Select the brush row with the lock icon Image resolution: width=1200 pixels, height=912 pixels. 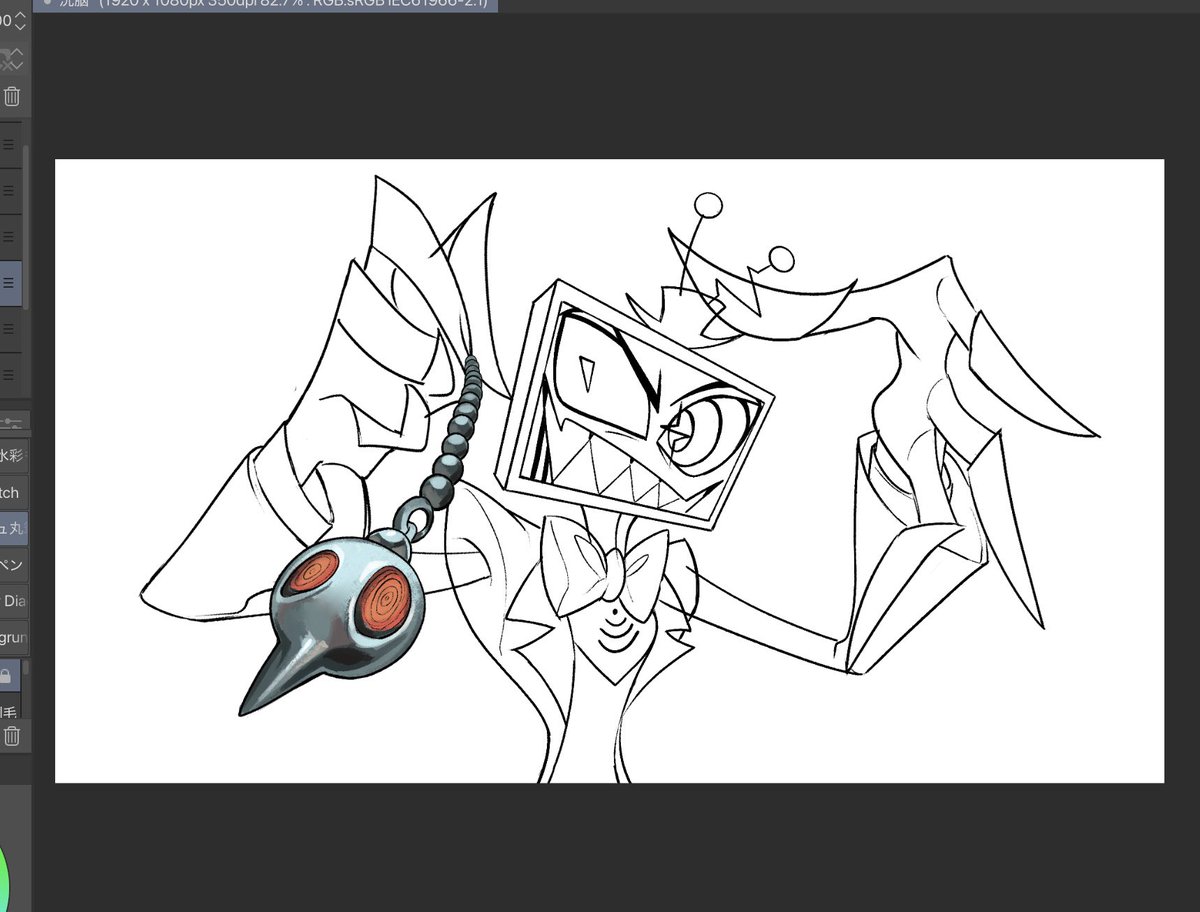pyautogui.click(x=9, y=676)
